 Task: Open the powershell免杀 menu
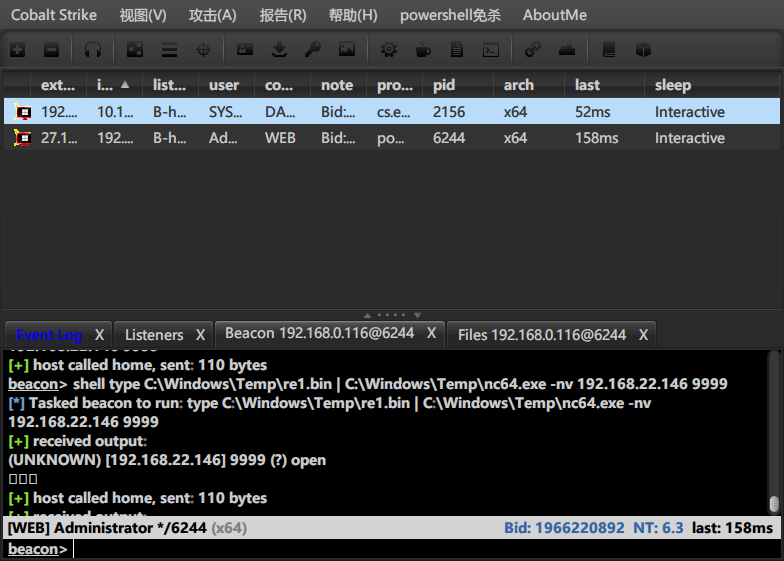(x=450, y=15)
